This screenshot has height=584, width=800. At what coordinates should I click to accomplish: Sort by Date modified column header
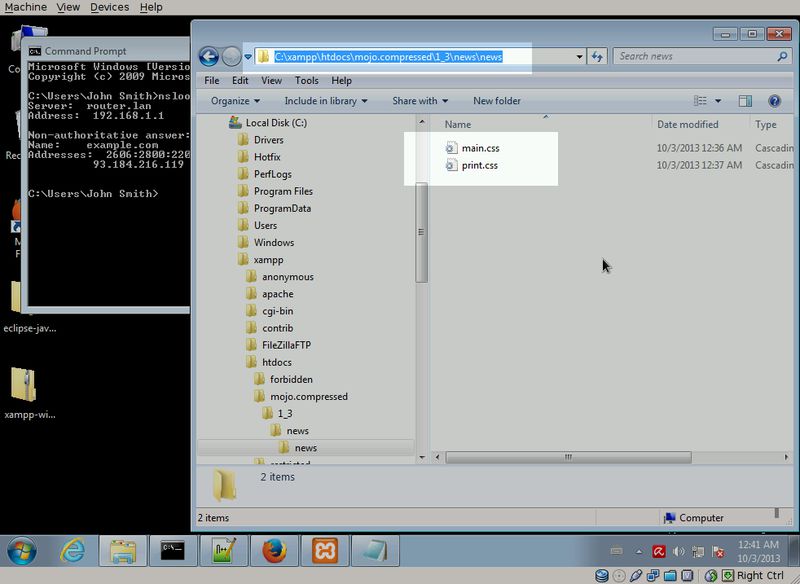687,125
